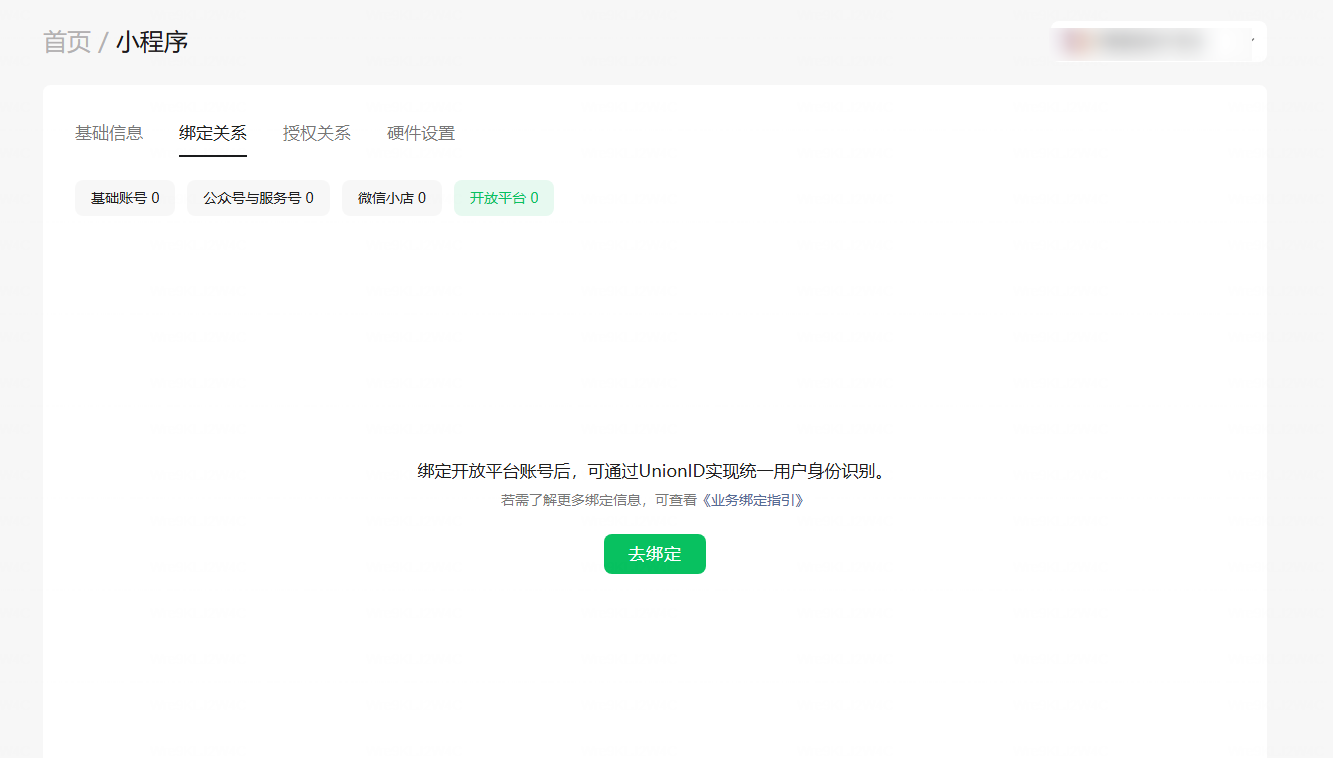Open the 基础信息 tab
Viewport: 1333px width, 758px height.
coord(109,133)
